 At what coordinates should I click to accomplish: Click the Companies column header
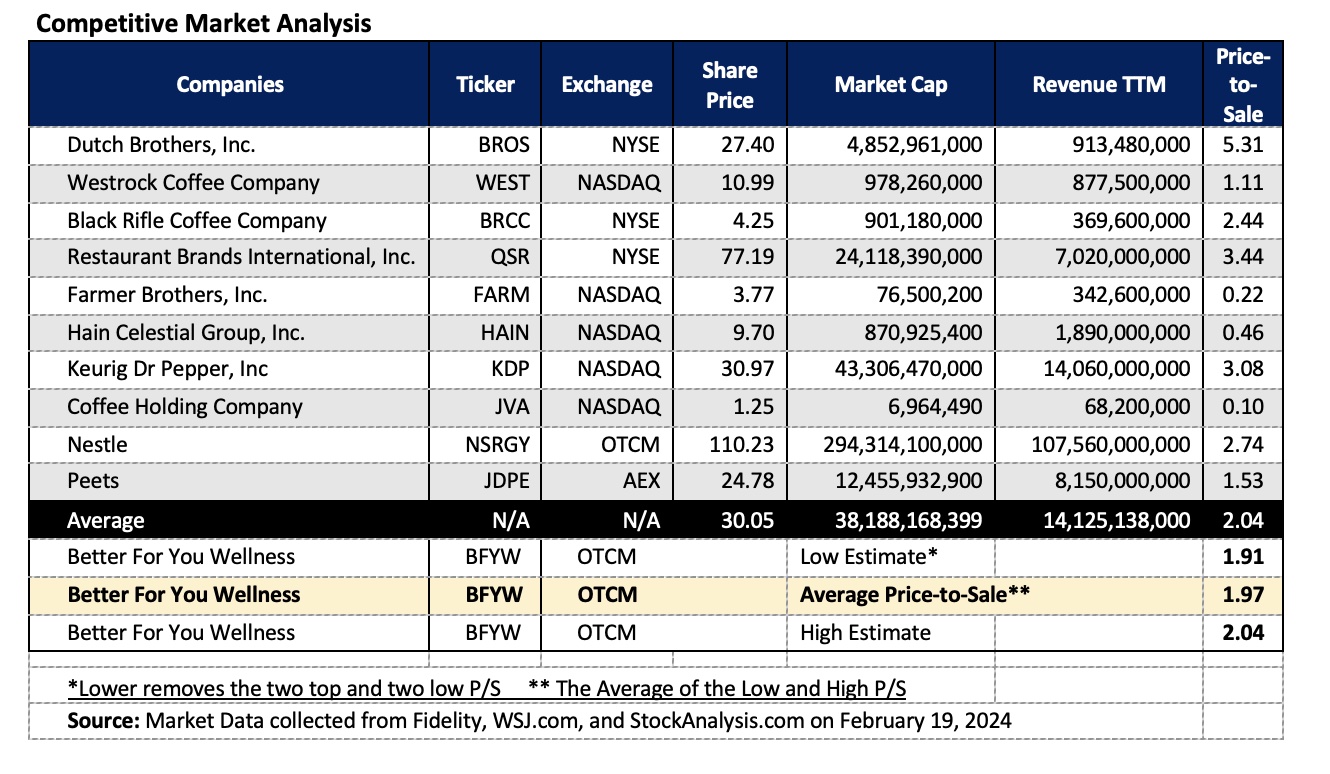click(x=230, y=84)
